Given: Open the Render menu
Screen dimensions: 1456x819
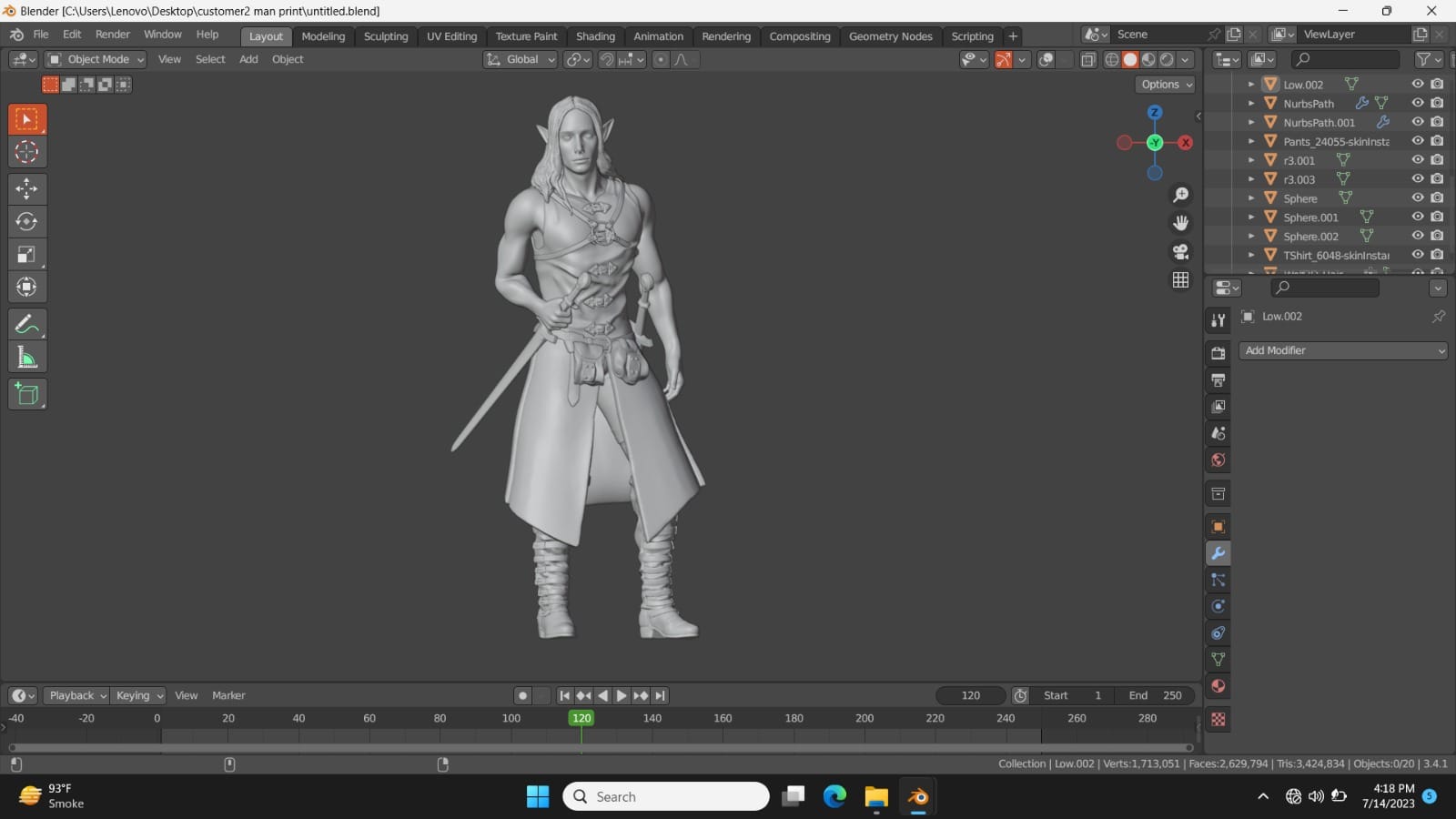Looking at the screenshot, I should [113, 35].
